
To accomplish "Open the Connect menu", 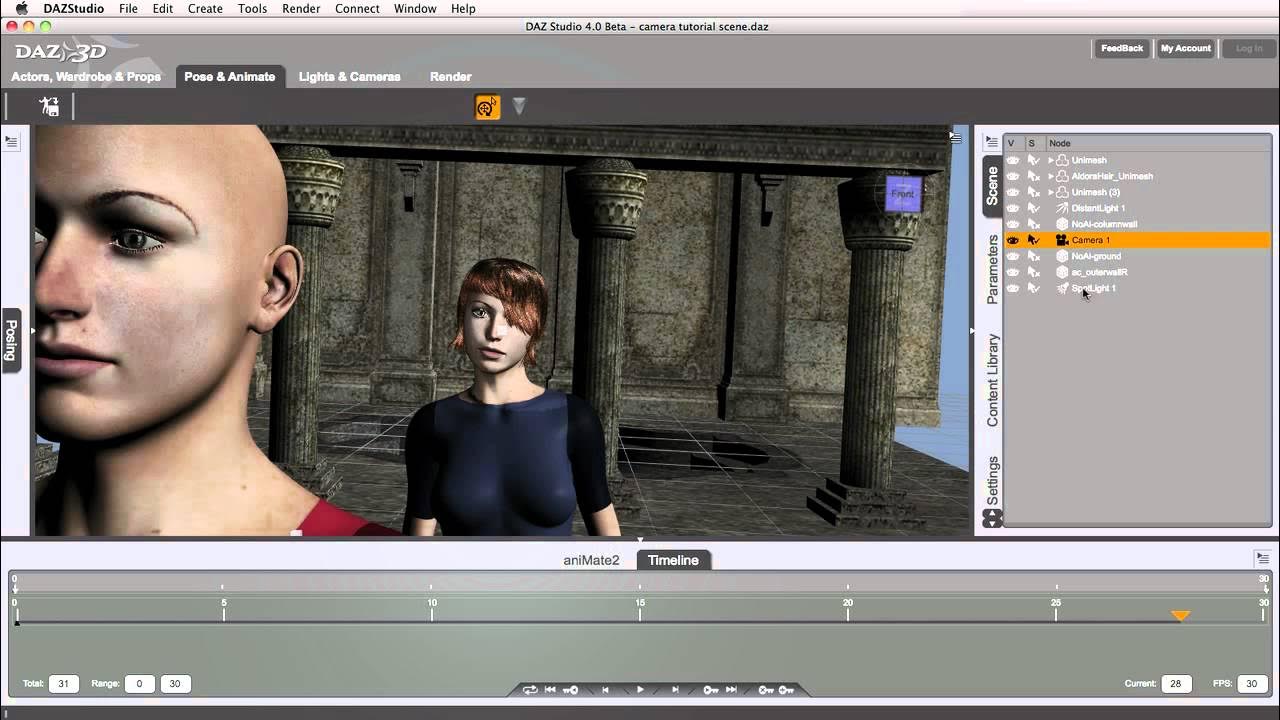I will pos(357,8).
